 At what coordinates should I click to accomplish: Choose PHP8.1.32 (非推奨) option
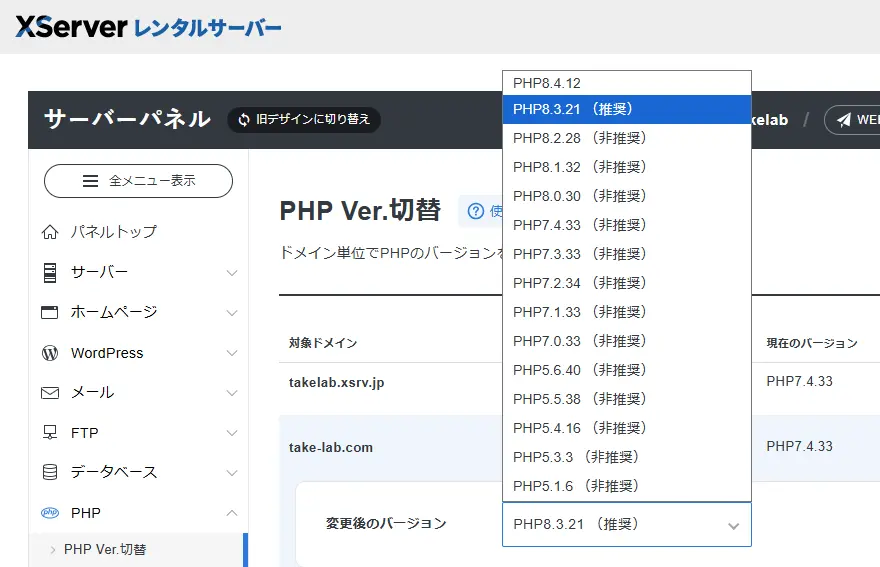click(626, 167)
